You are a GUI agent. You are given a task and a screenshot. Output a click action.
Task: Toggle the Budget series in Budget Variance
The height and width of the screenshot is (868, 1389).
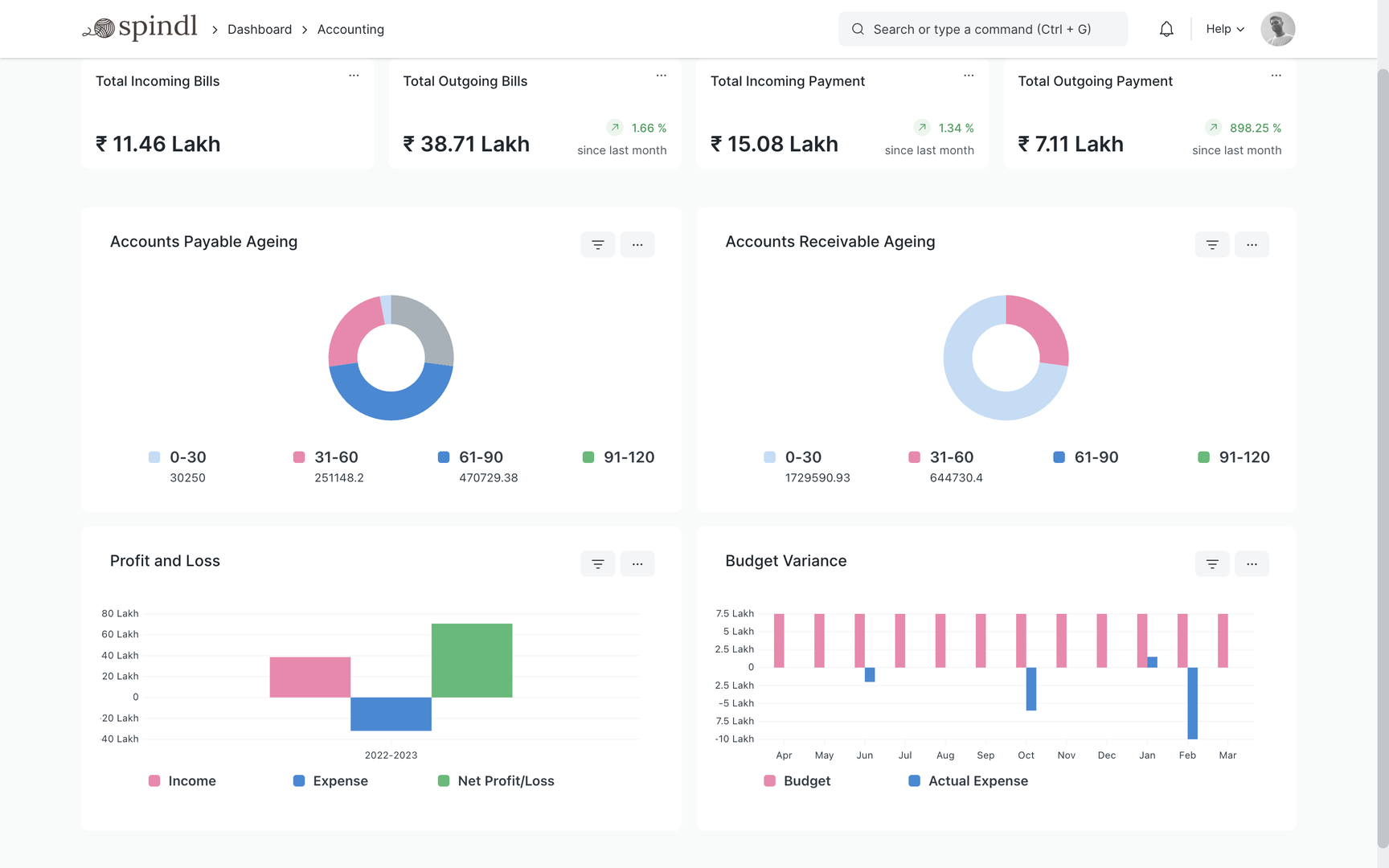(x=796, y=780)
